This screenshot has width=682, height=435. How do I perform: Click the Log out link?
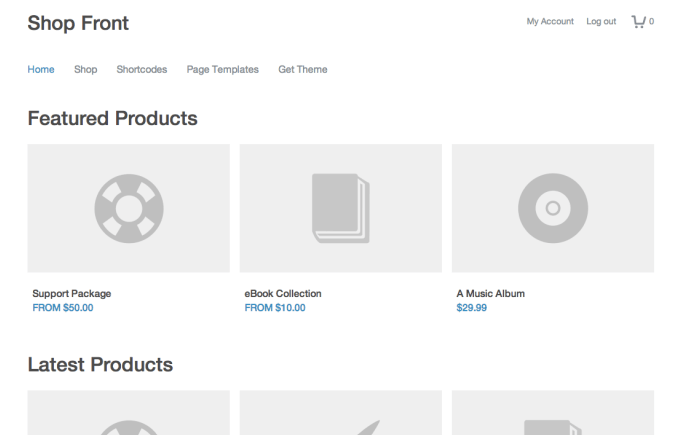click(601, 21)
